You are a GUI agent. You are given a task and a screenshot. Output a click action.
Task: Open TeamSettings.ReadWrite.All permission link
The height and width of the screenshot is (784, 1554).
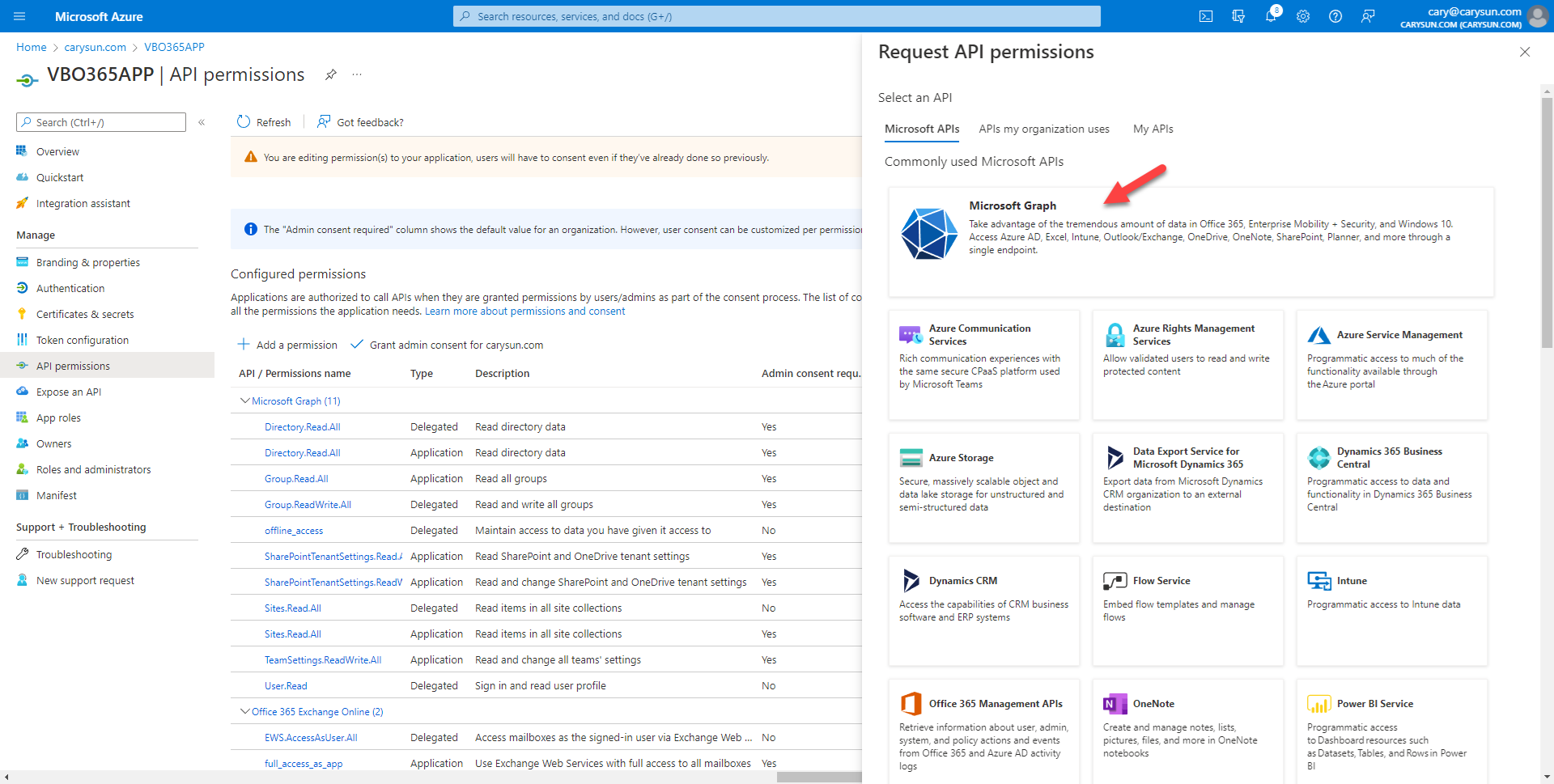323,659
